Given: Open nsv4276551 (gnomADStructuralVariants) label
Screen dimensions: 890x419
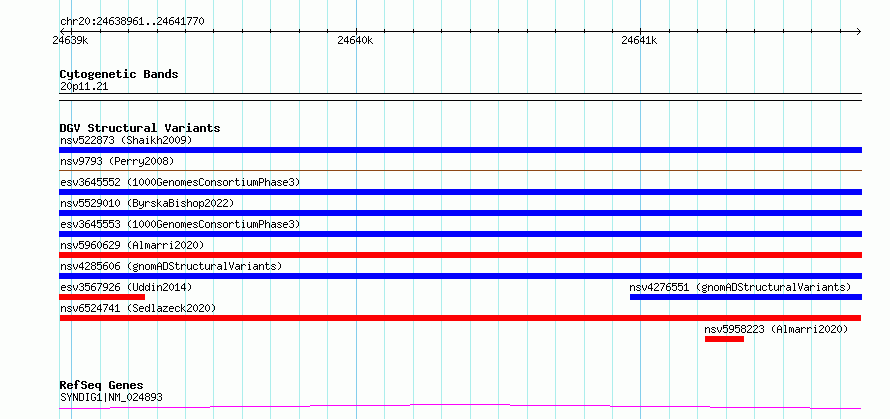Looking at the screenshot, I should coord(740,287).
